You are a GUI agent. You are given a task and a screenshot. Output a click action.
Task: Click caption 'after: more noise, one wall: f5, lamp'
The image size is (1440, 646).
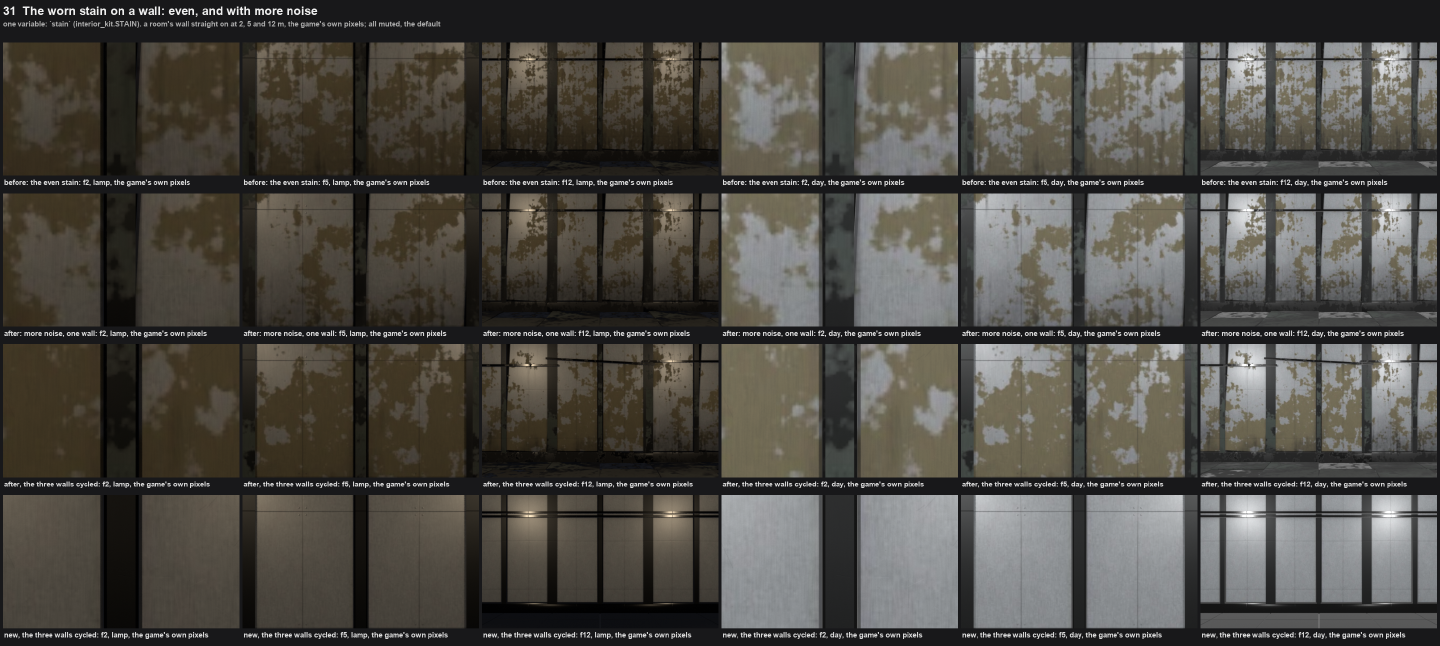(345, 334)
